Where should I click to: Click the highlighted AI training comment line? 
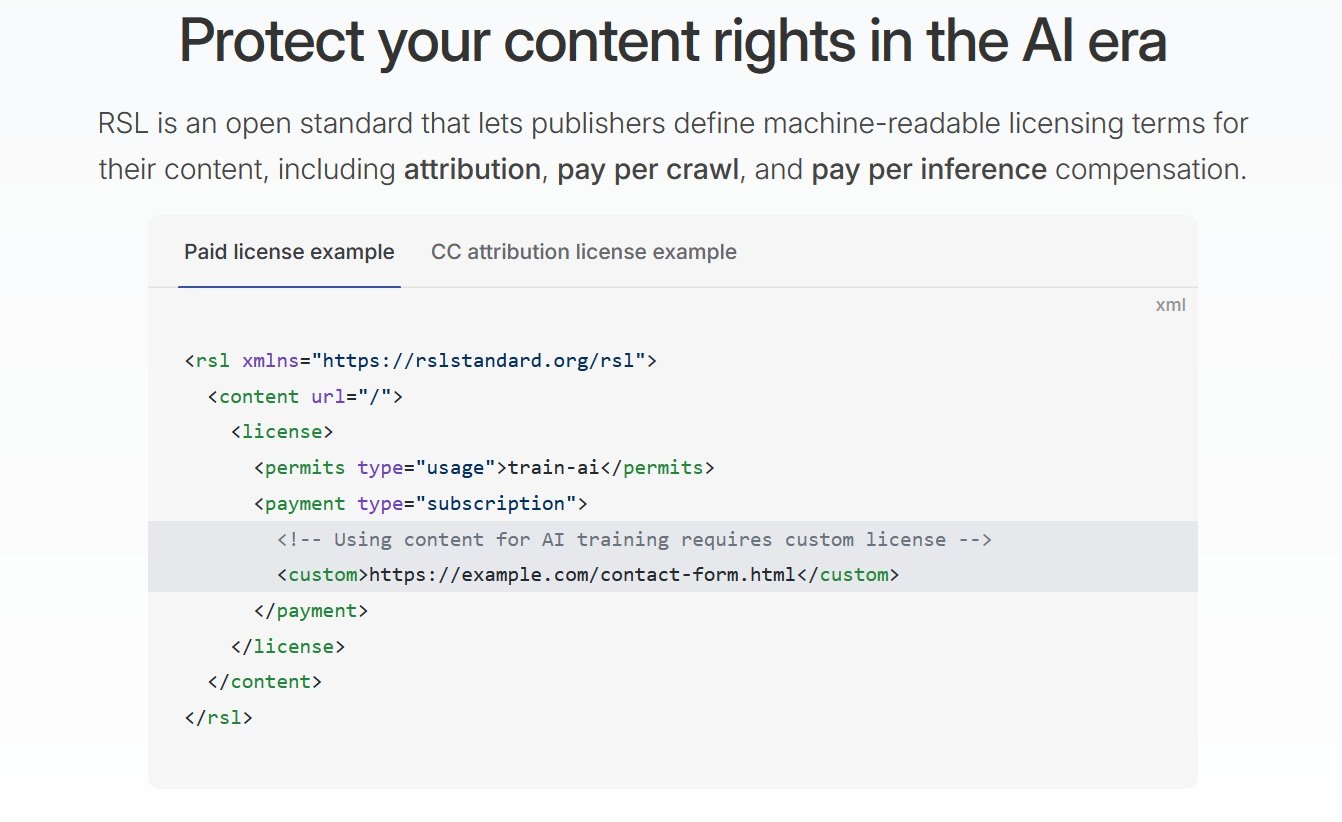[x=634, y=540]
